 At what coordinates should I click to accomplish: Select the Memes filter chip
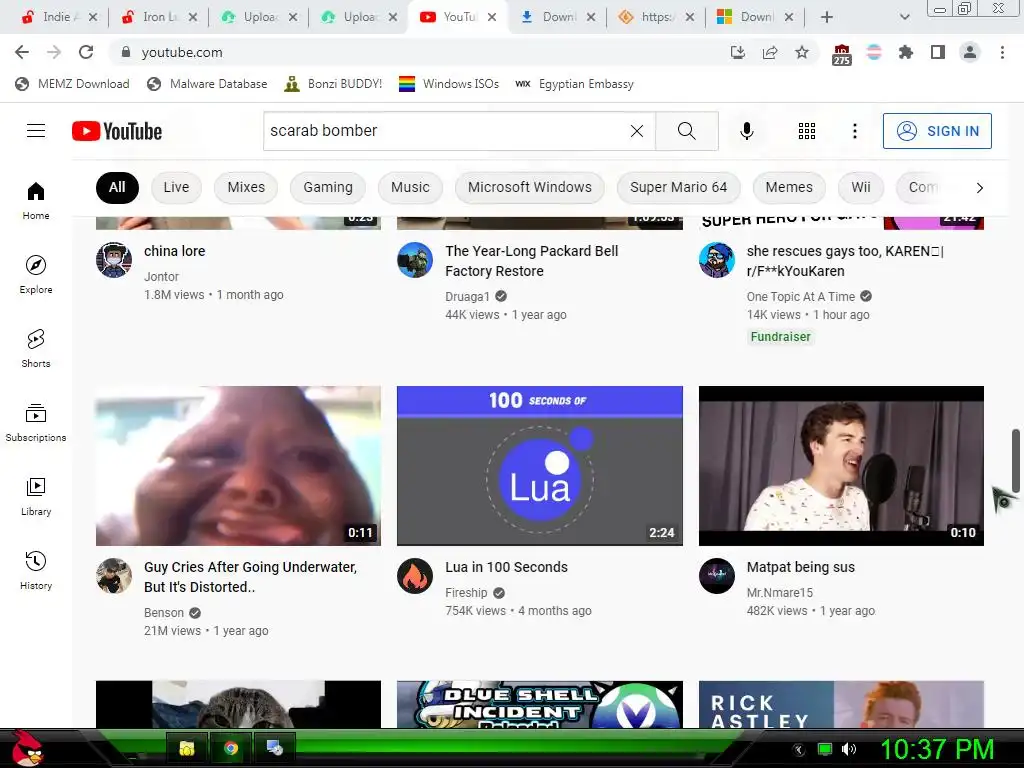789,187
